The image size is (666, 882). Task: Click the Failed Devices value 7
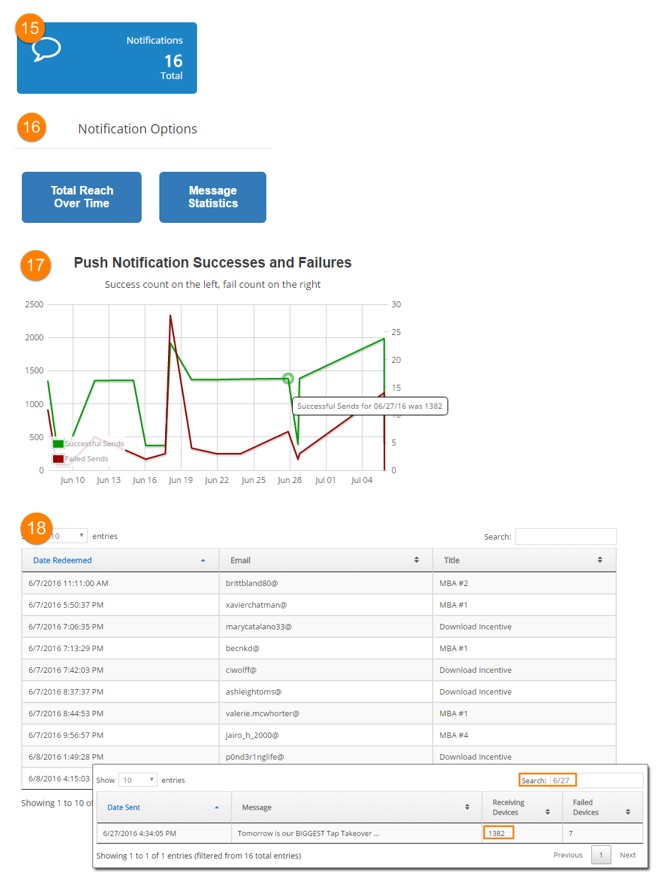[570, 833]
